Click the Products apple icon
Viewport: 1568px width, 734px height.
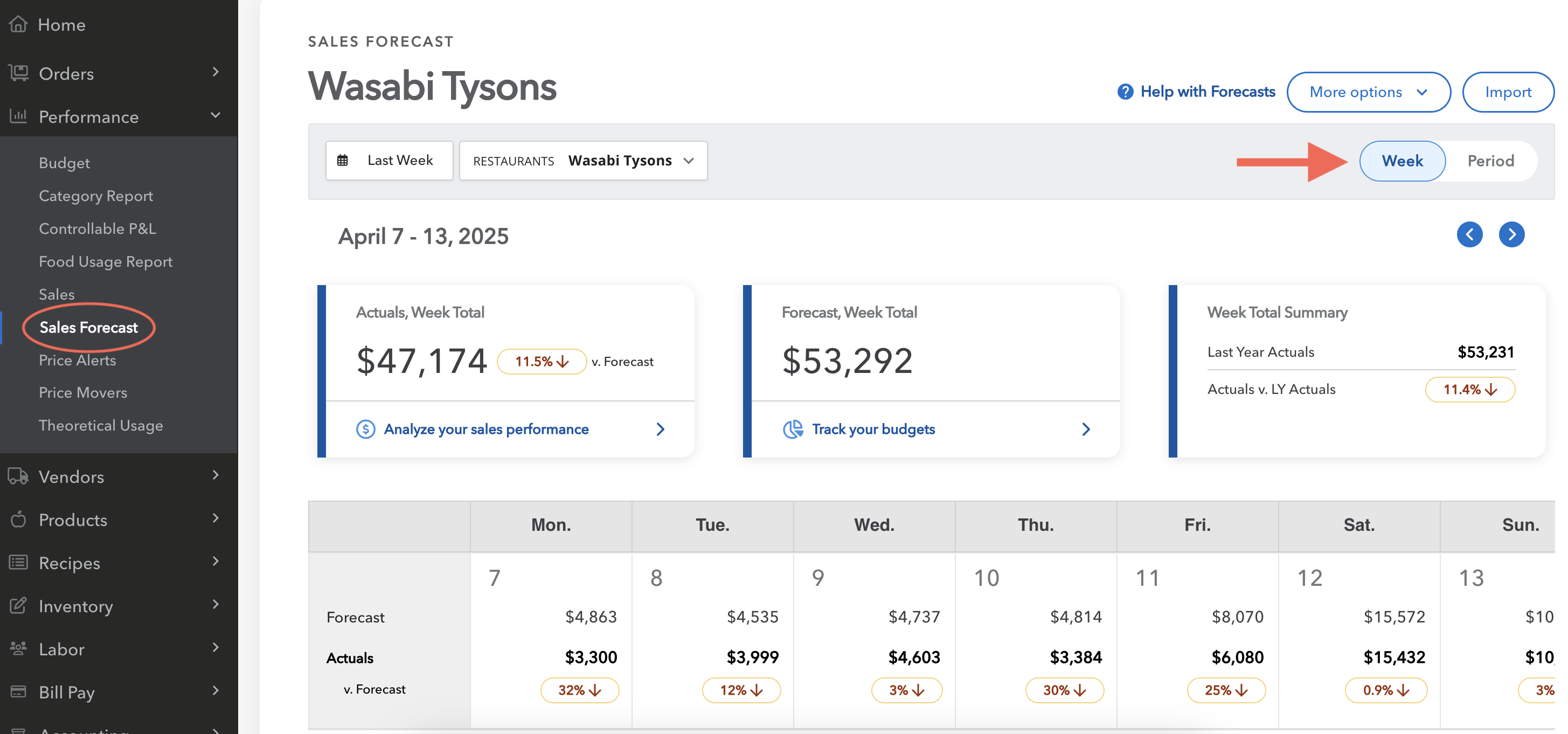18,519
